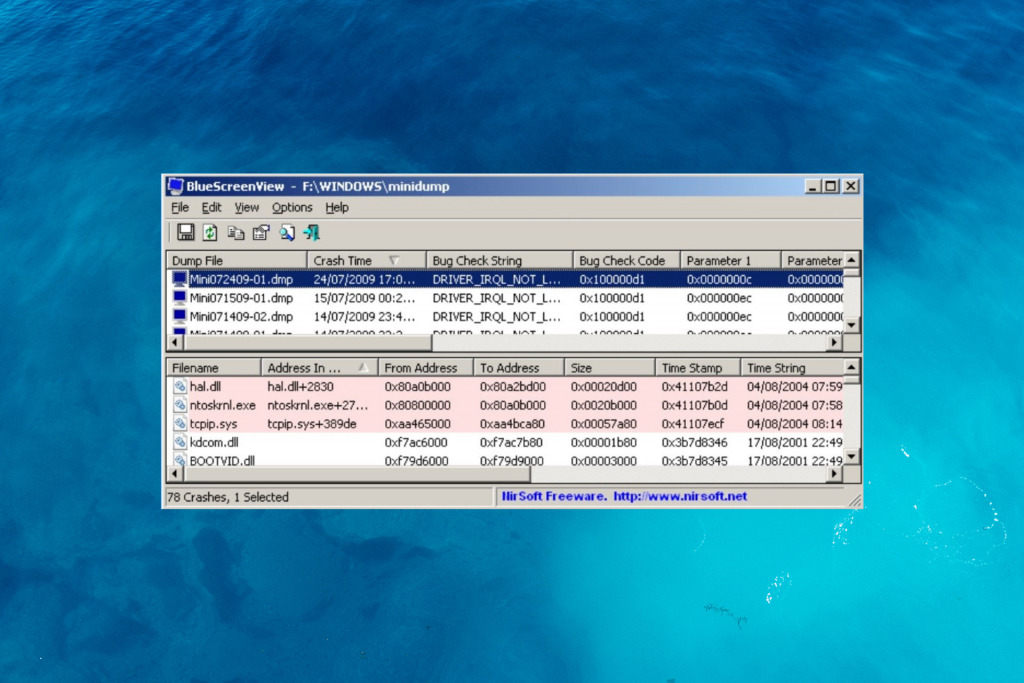The width and height of the screenshot is (1024, 683).
Task: Open the Options menu
Action: [x=292, y=207]
